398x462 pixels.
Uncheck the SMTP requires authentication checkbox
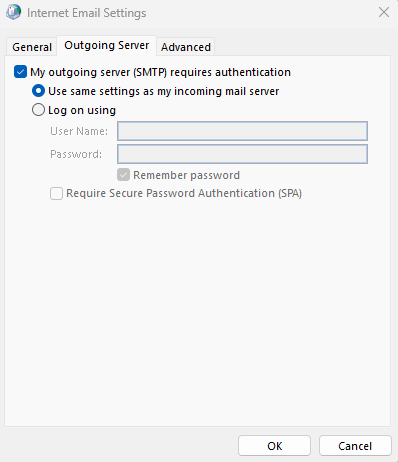pos(20,72)
